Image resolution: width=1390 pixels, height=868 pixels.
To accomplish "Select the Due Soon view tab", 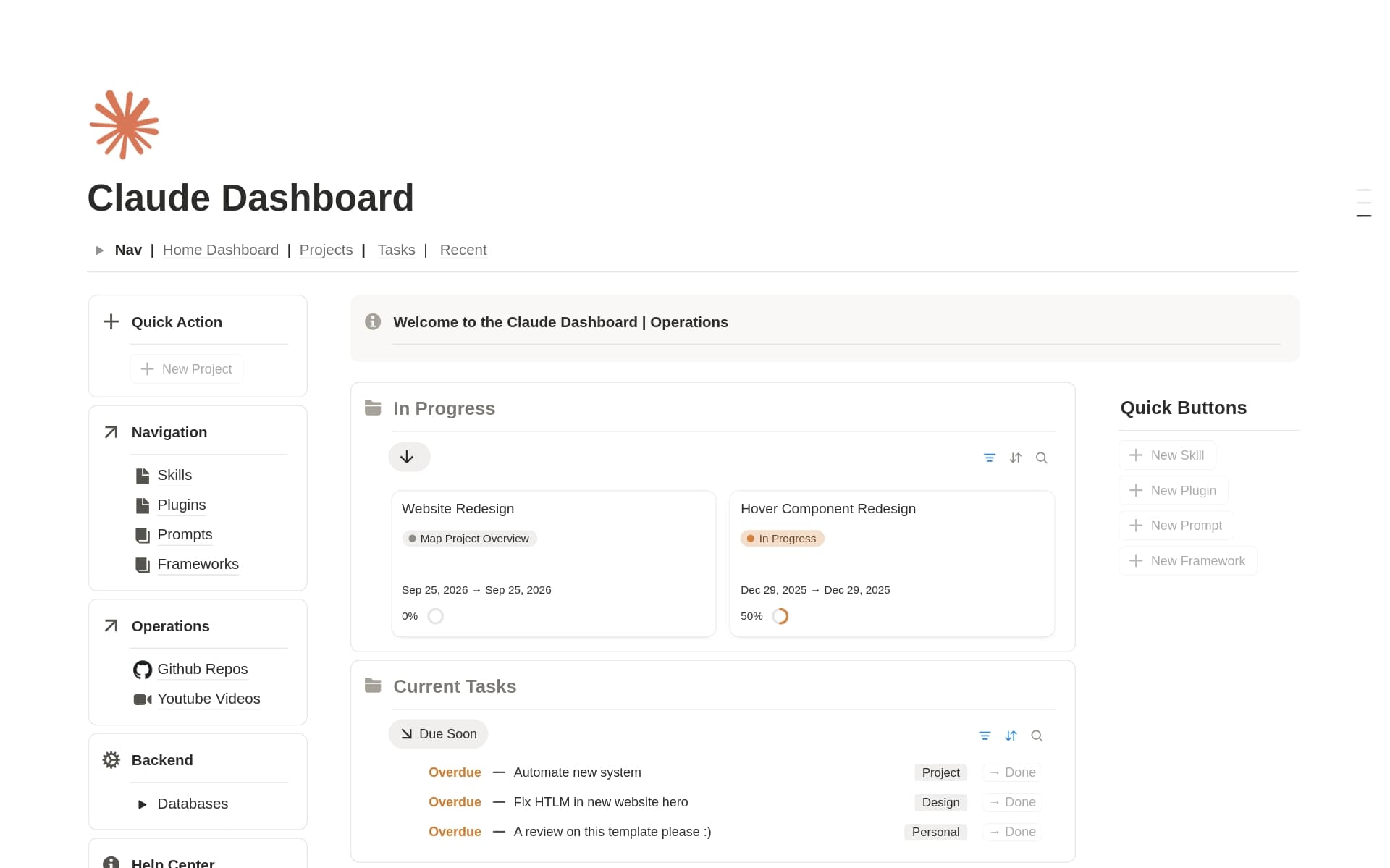I will click(x=438, y=734).
